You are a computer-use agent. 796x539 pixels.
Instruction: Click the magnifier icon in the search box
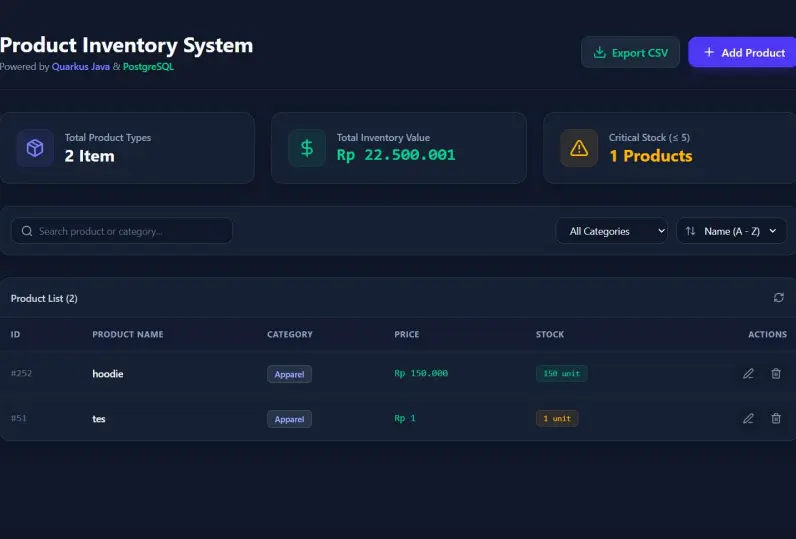point(27,231)
